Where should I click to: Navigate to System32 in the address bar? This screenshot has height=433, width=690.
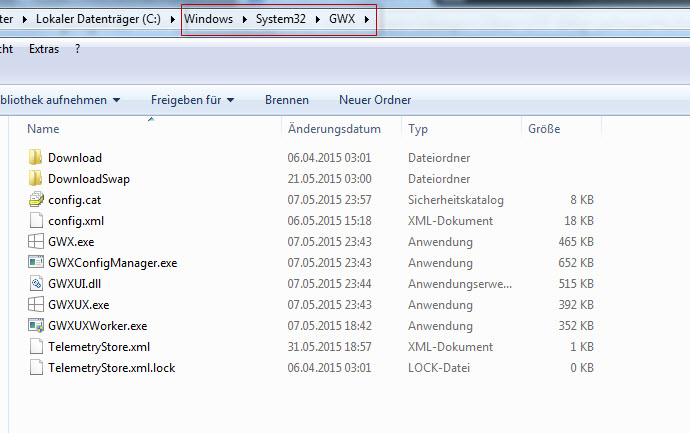pyautogui.click(x=281, y=19)
